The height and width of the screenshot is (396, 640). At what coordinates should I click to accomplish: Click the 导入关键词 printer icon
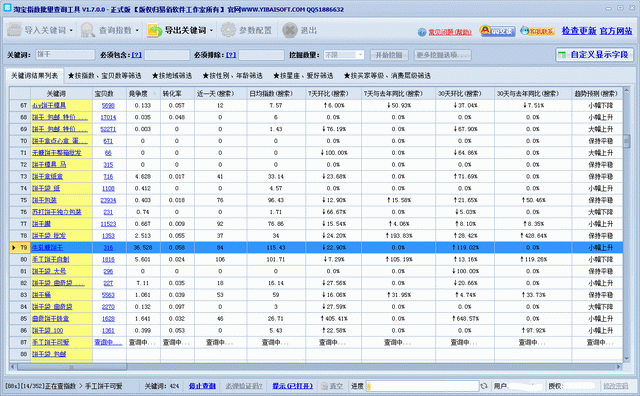tap(15, 30)
